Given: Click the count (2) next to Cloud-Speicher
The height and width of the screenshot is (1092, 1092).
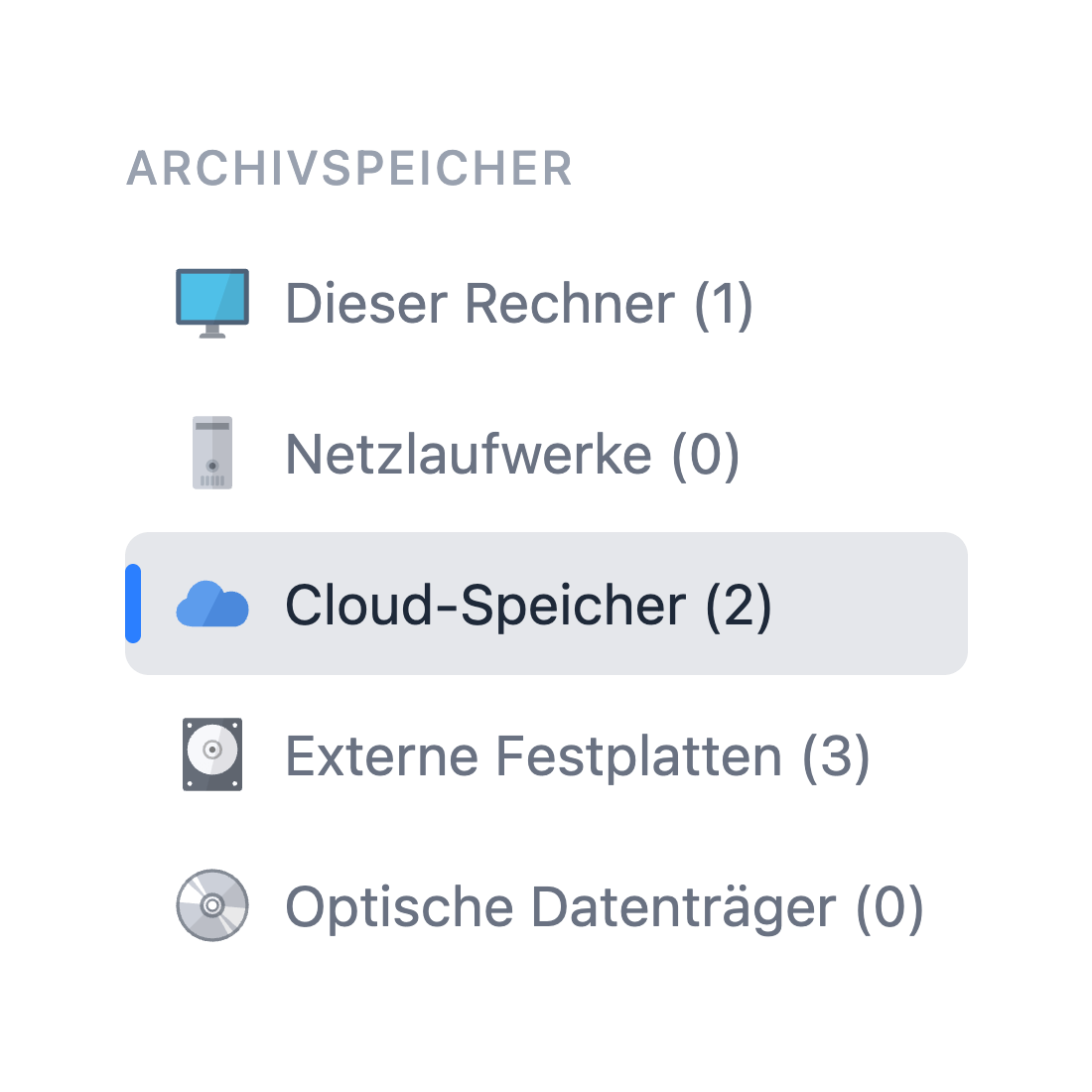Looking at the screenshot, I should pos(740,605).
